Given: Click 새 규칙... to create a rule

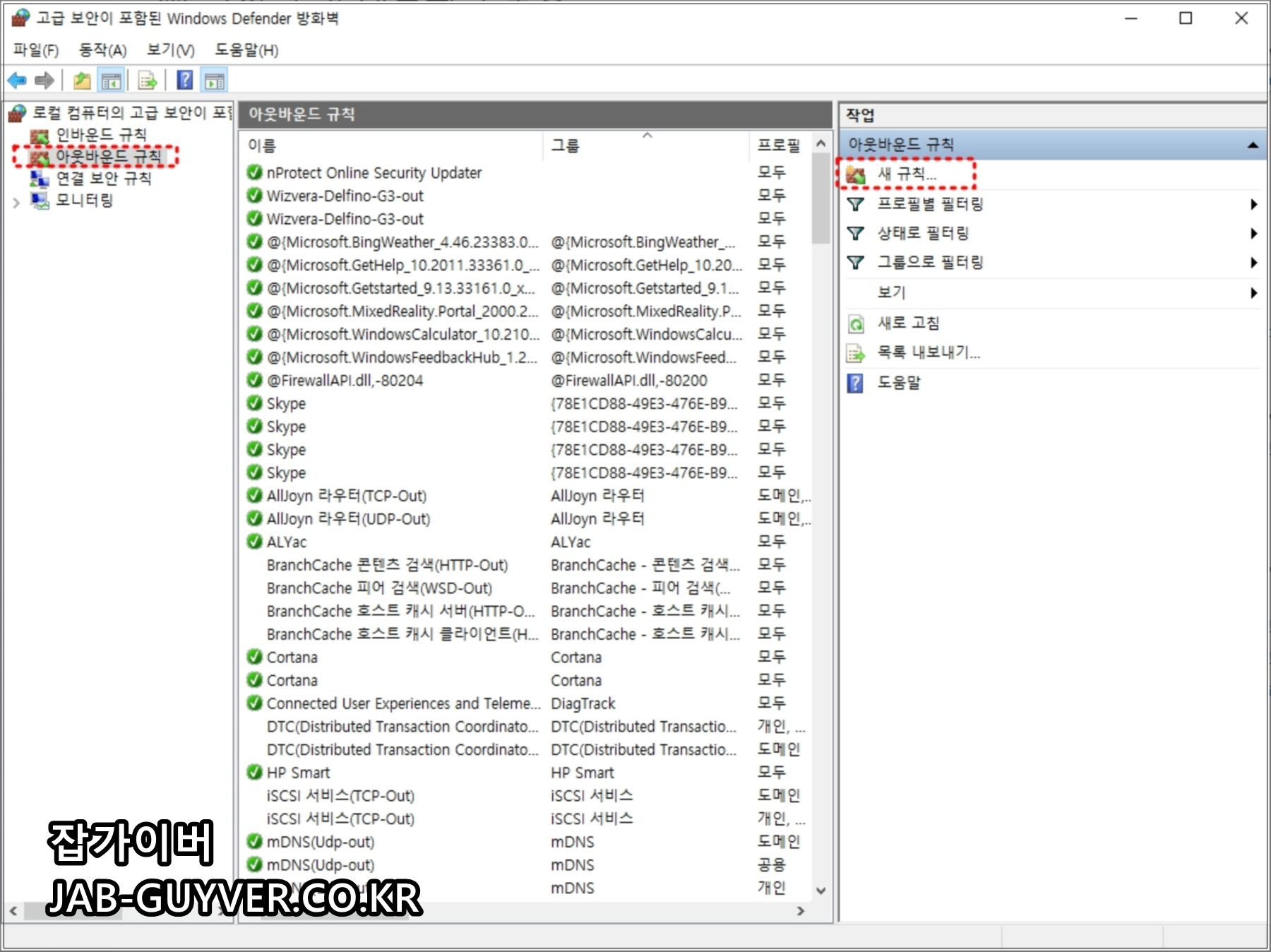Looking at the screenshot, I should [x=907, y=174].
